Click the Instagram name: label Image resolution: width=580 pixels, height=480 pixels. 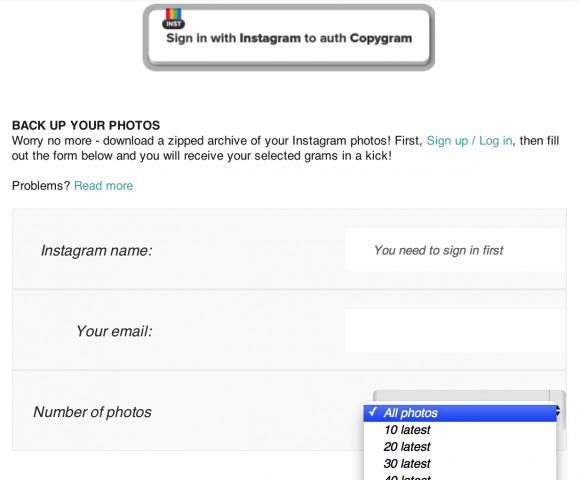click(96, 250)
